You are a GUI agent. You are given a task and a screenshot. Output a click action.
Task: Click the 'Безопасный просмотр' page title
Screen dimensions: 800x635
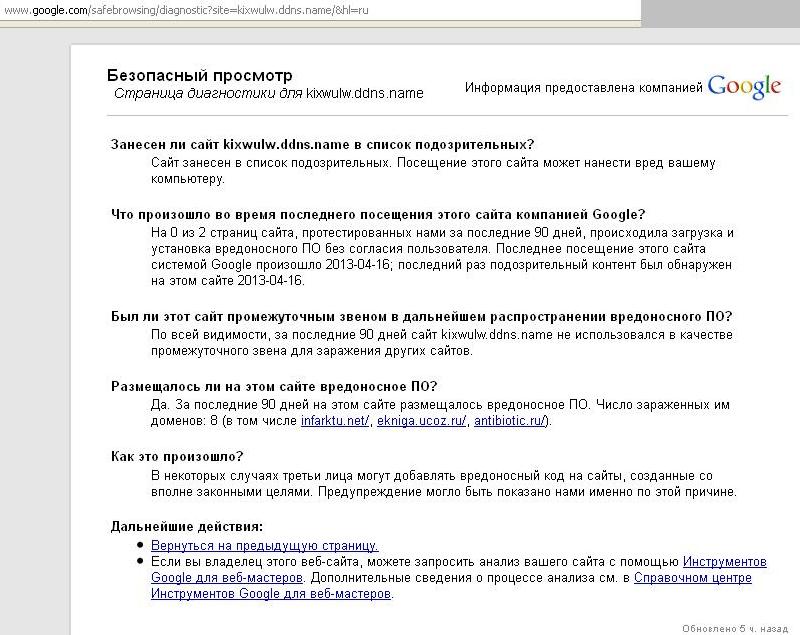(x=199, y=76)
